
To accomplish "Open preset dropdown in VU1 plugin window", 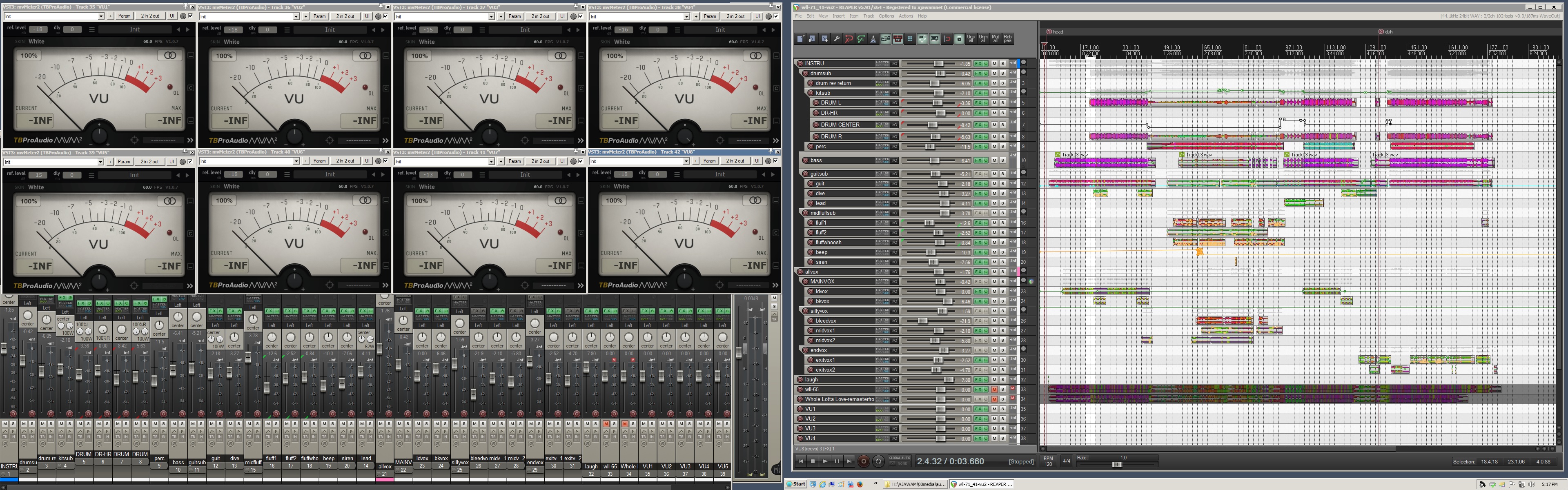I will 100,16.
